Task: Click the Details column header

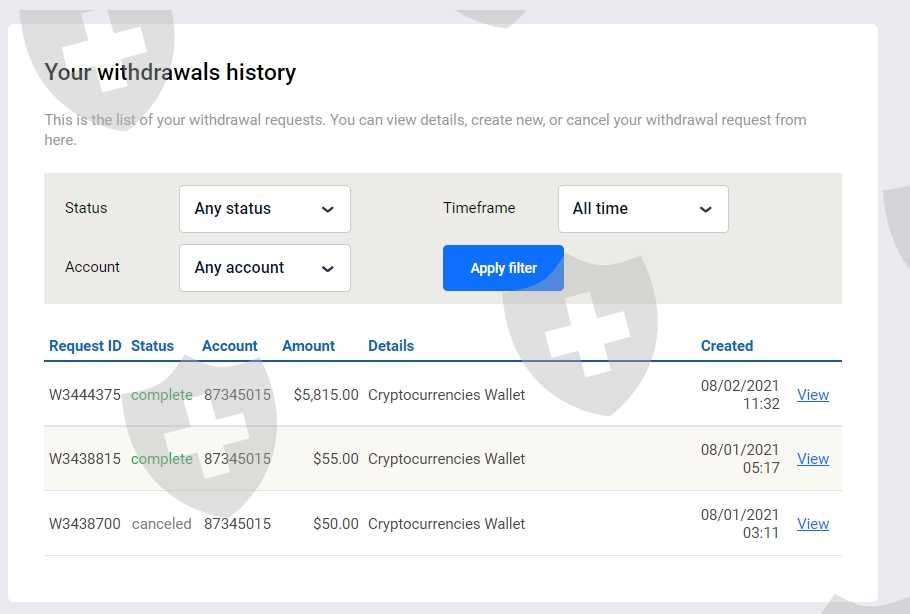Action: [391, 346]
